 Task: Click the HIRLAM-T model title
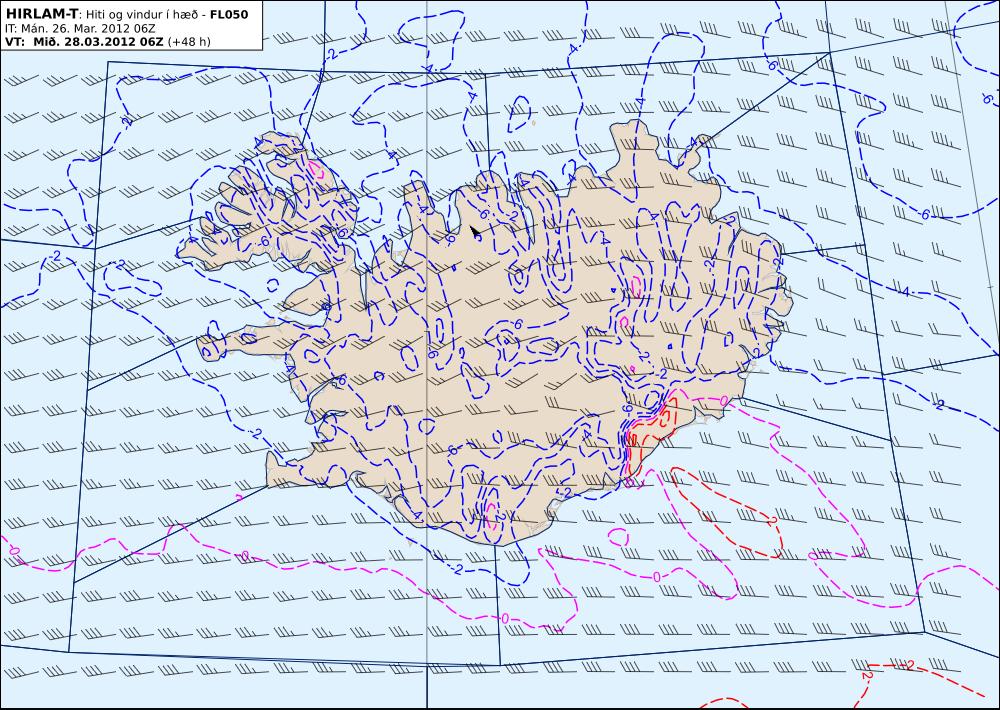[x=41, y=14]
